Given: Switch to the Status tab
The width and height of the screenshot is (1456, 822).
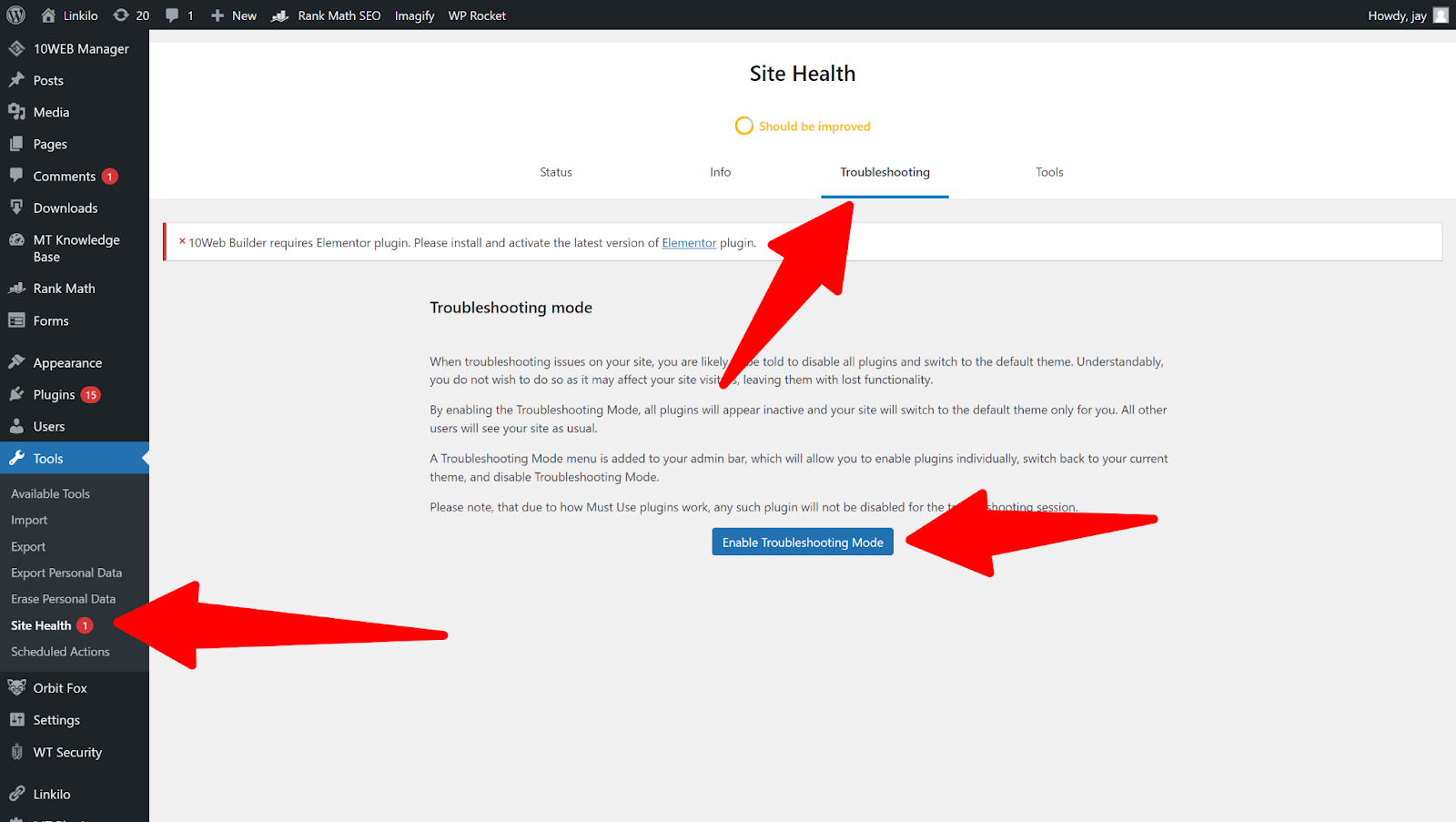Looking at the screenshot, I should (556, 172).
